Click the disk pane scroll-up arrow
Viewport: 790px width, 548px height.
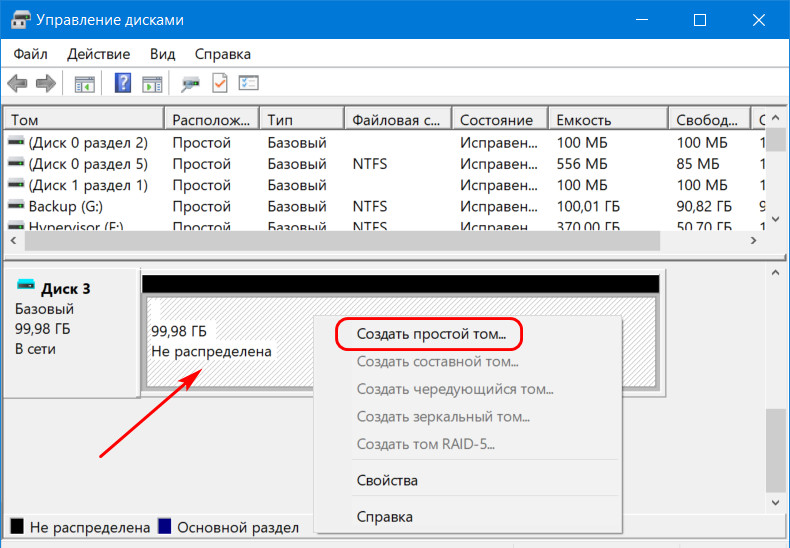[775, 273]
